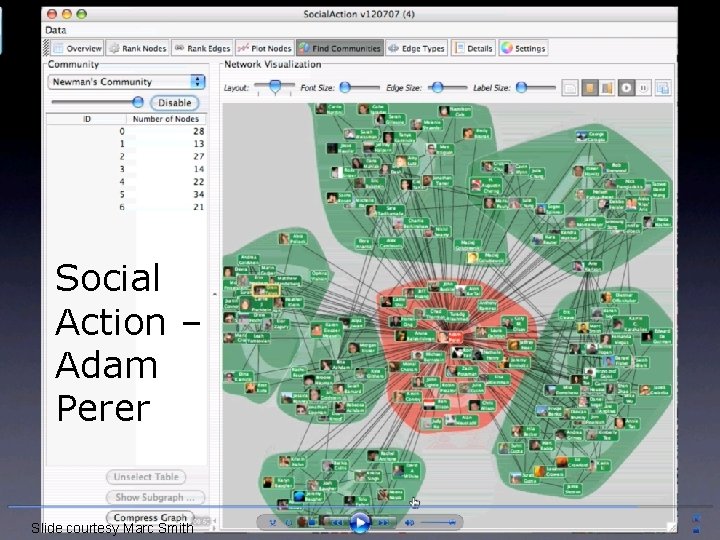Open the Newman's Community dropdown
Screen dimensions: 720x540
click(126, 82)
